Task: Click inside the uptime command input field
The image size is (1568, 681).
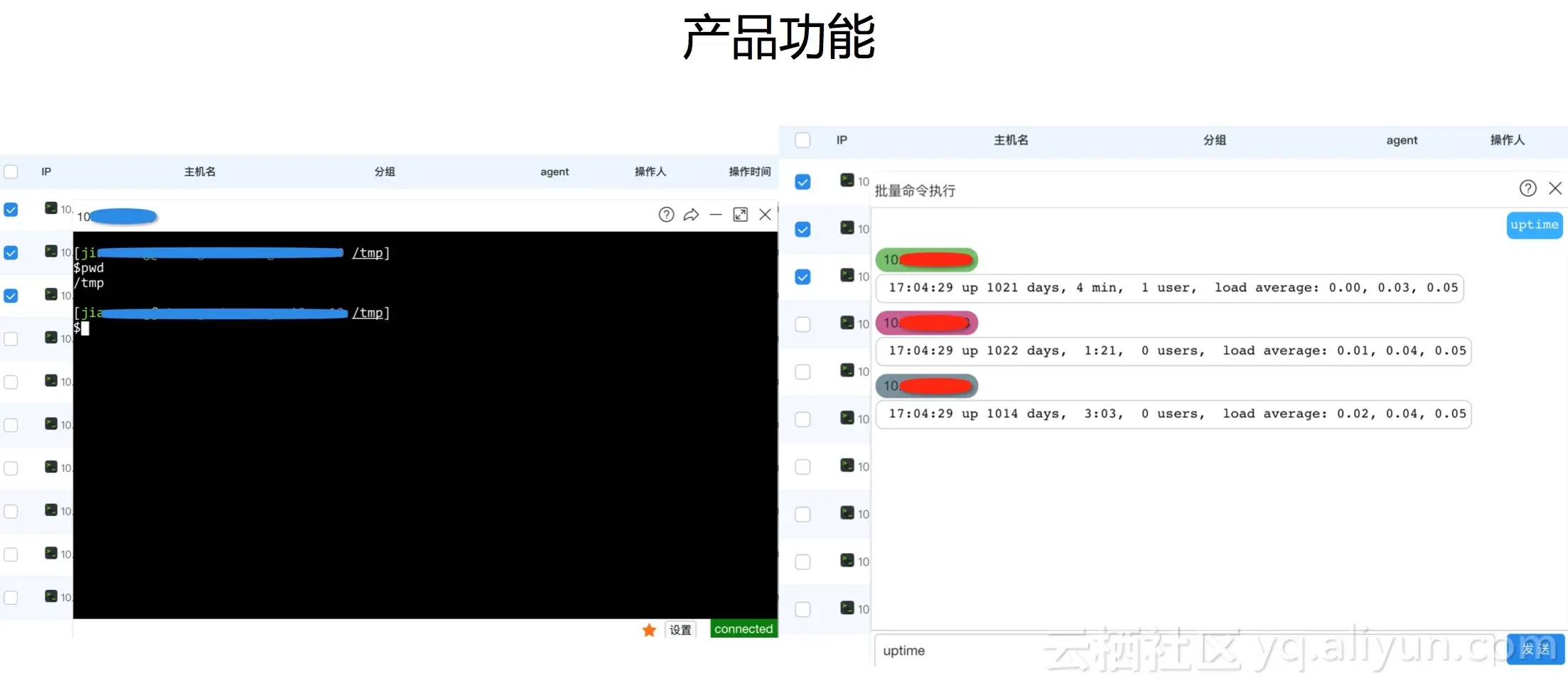Action: click(x=995, y=650)
